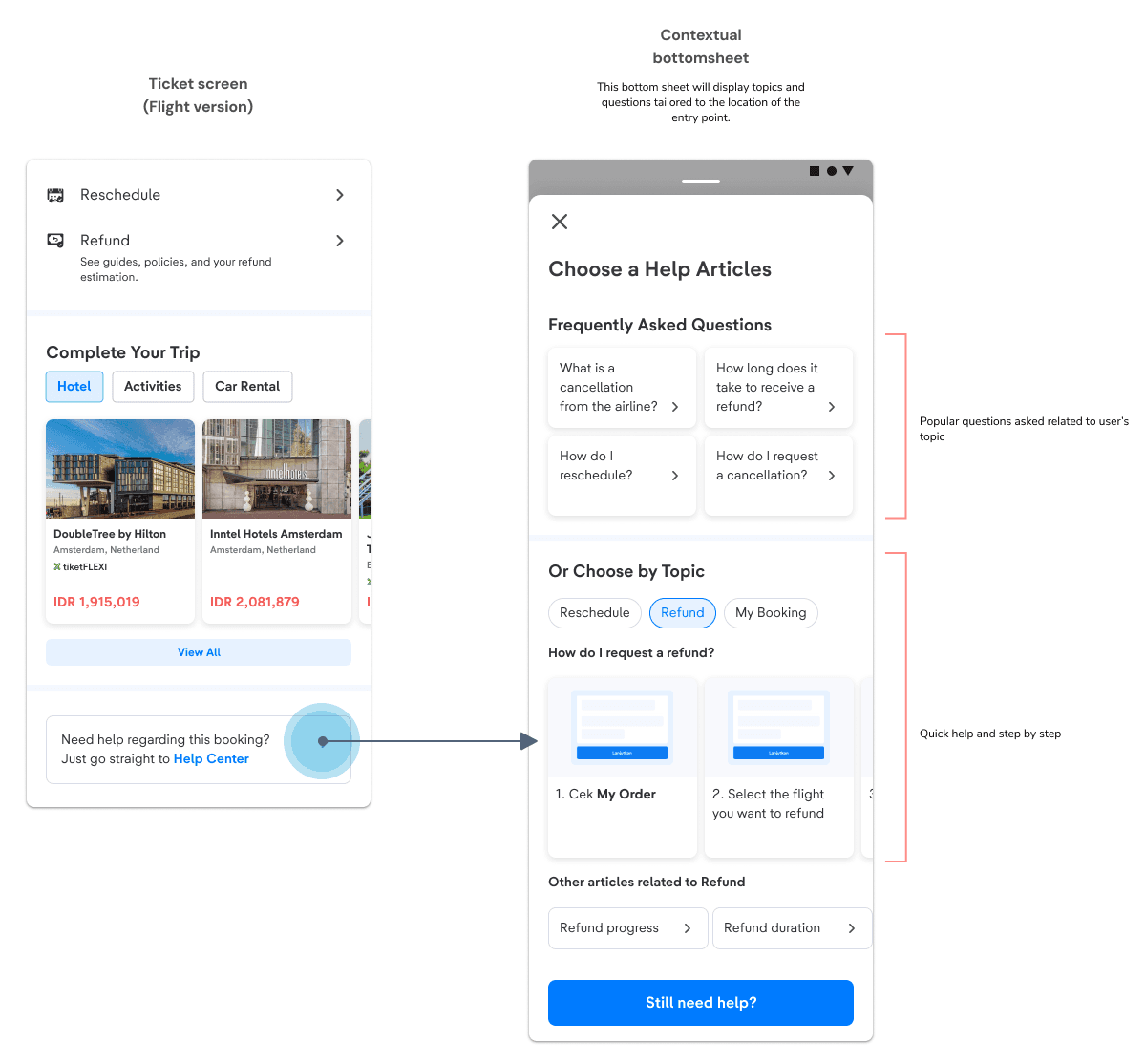Open the Refund duration article chevron

coord(852,928)
